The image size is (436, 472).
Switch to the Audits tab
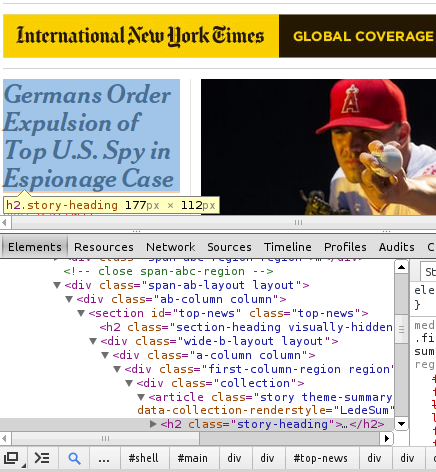[397, 247]
